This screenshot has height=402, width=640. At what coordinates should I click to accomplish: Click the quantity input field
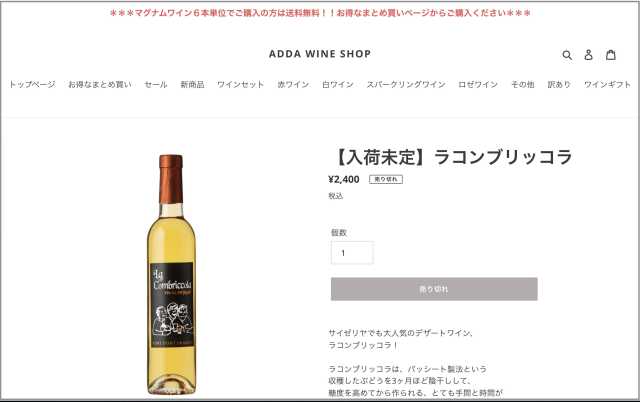coord(352,253)
